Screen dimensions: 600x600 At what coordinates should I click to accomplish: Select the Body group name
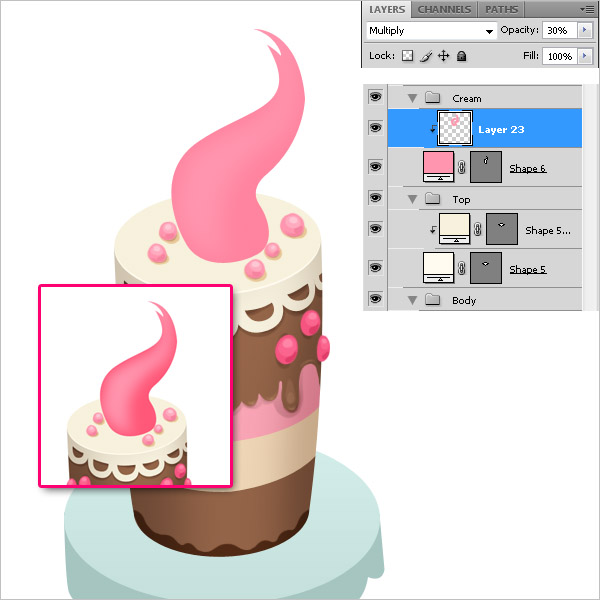point(464,301)
